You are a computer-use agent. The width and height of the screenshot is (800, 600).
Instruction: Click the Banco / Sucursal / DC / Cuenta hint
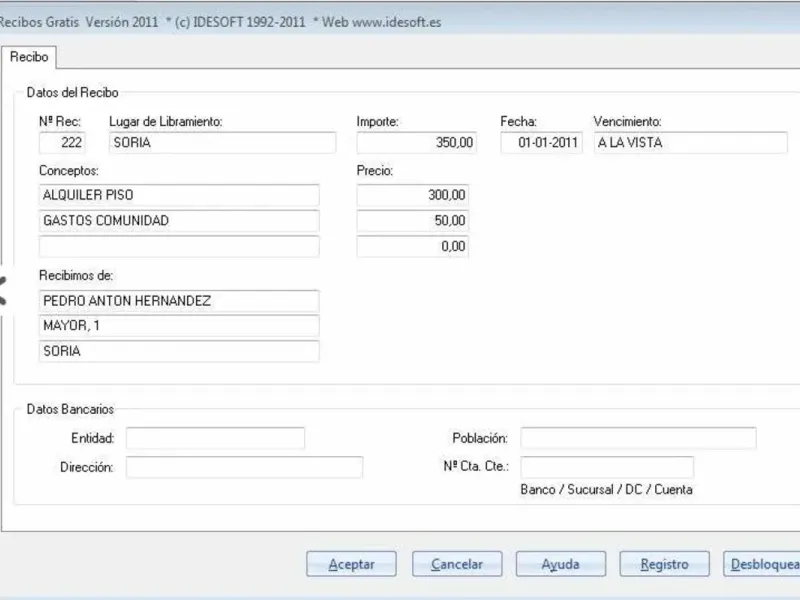pos(606,490)
